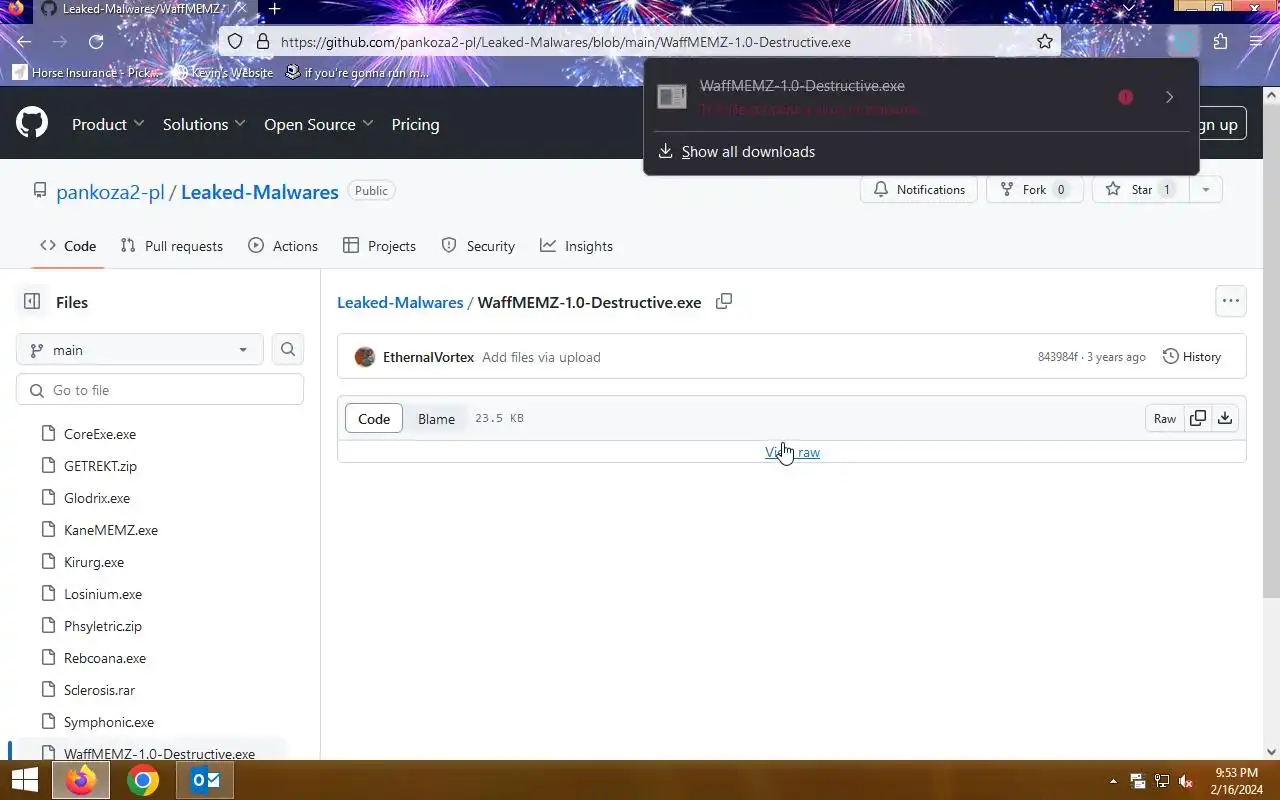Fork the repository button
The height and width of the screenshot is (800, 1280).
click(x=1035, y=189)
